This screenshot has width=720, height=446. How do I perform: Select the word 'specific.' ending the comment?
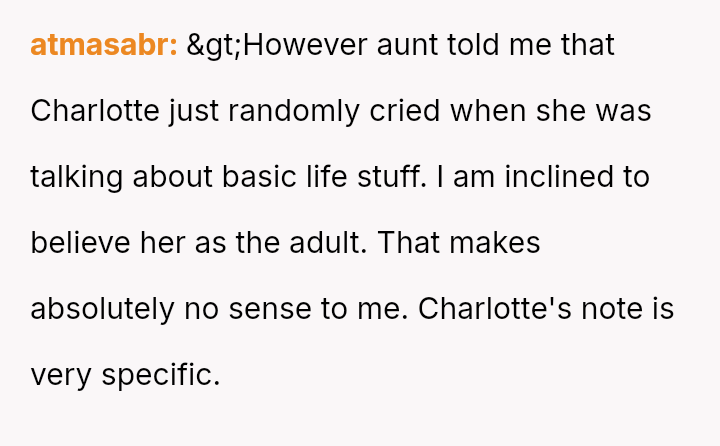161,376
